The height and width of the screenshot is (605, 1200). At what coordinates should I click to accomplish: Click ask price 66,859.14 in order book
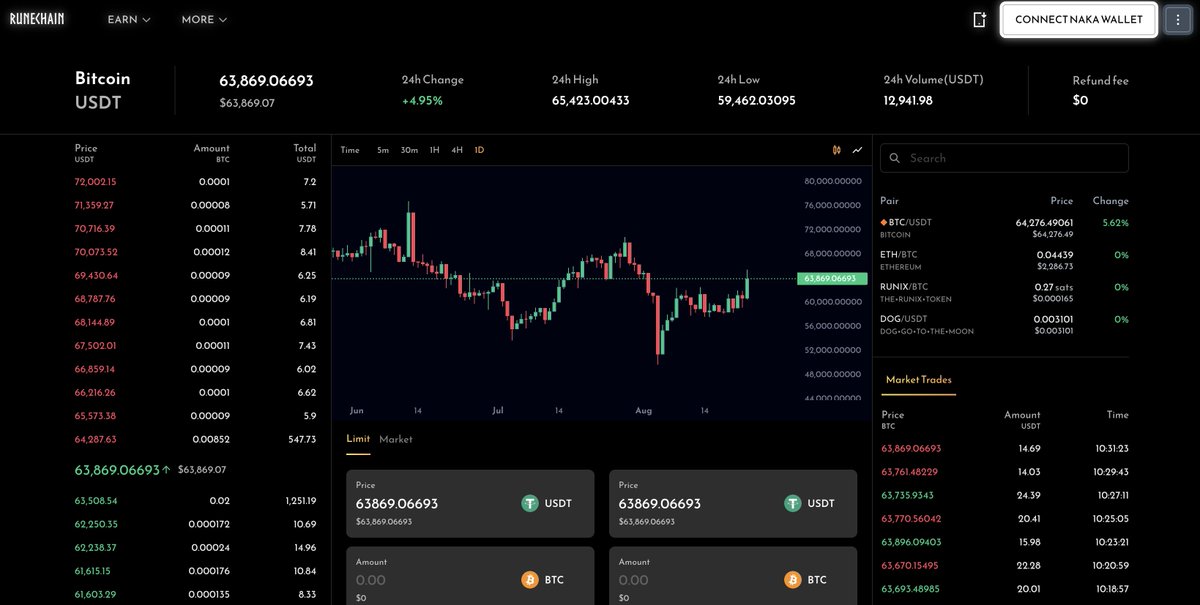(x=95, y=369)
